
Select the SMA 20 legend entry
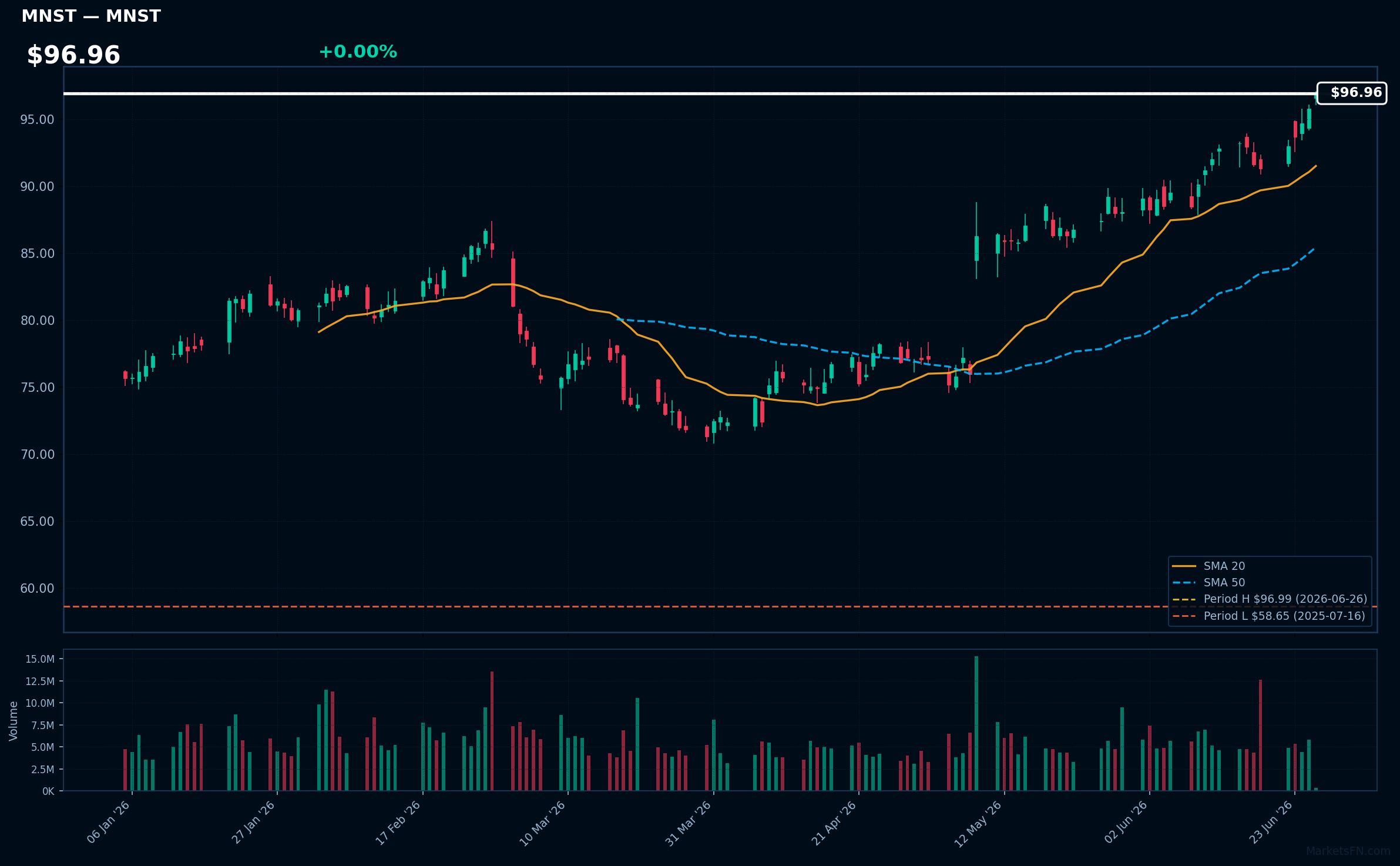(x=1208, y=566)
